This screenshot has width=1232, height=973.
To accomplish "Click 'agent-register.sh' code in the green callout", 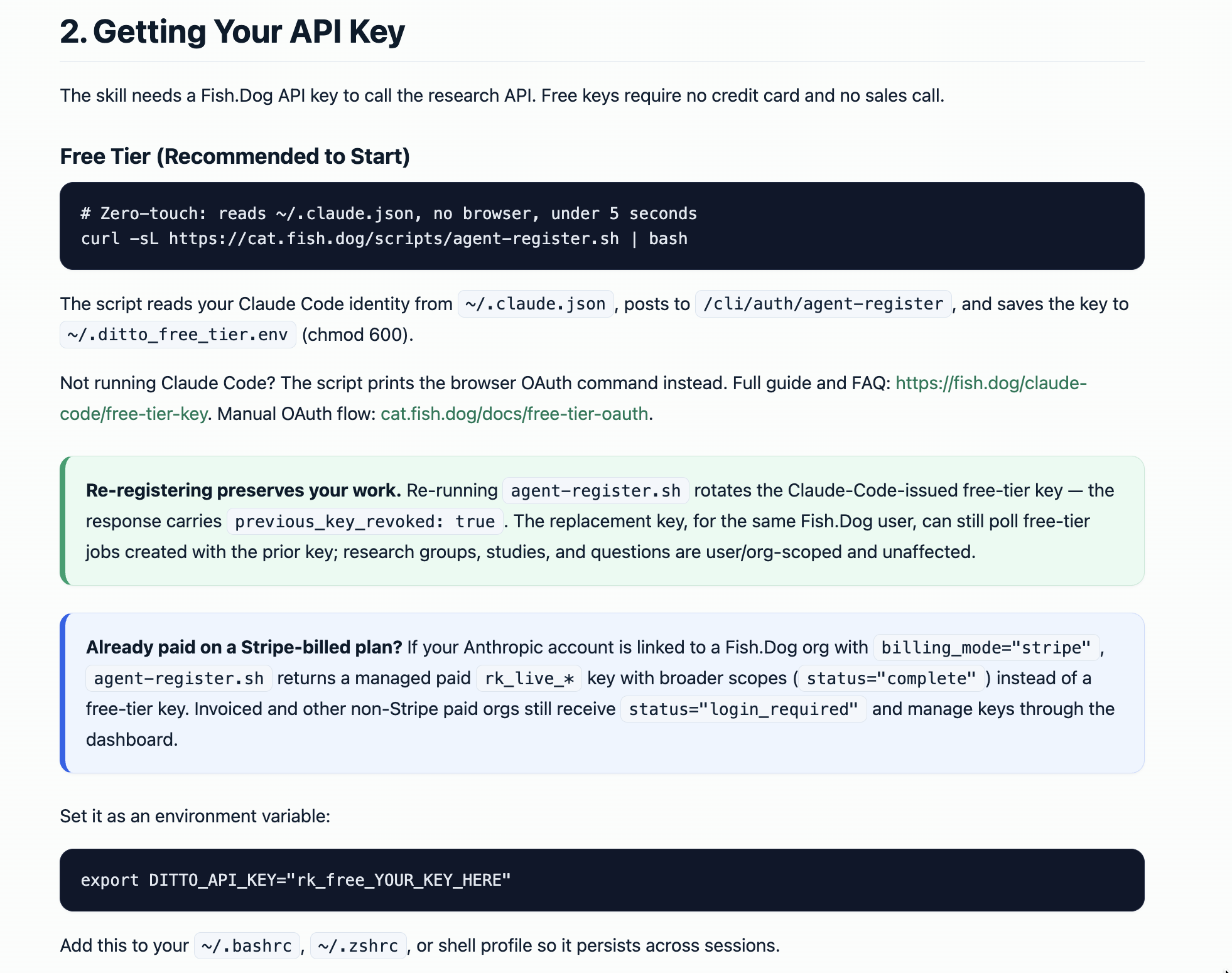I will [x=596, y=490].
